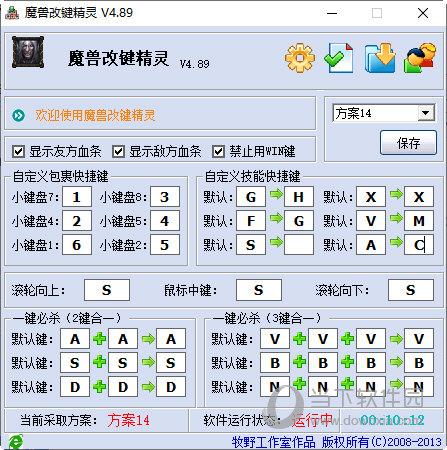
Task: Click the document with green checkmark icon
Action: (x=339, y=58)
